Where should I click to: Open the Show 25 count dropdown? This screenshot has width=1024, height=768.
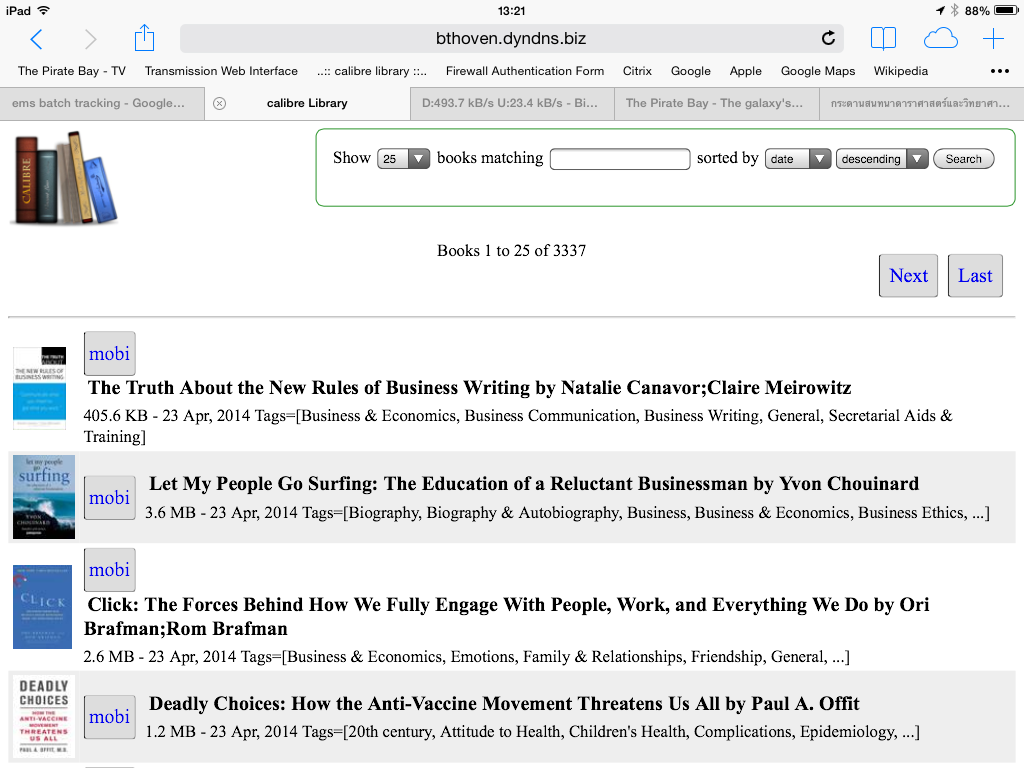pyautogui.click(x=404, y=159)
